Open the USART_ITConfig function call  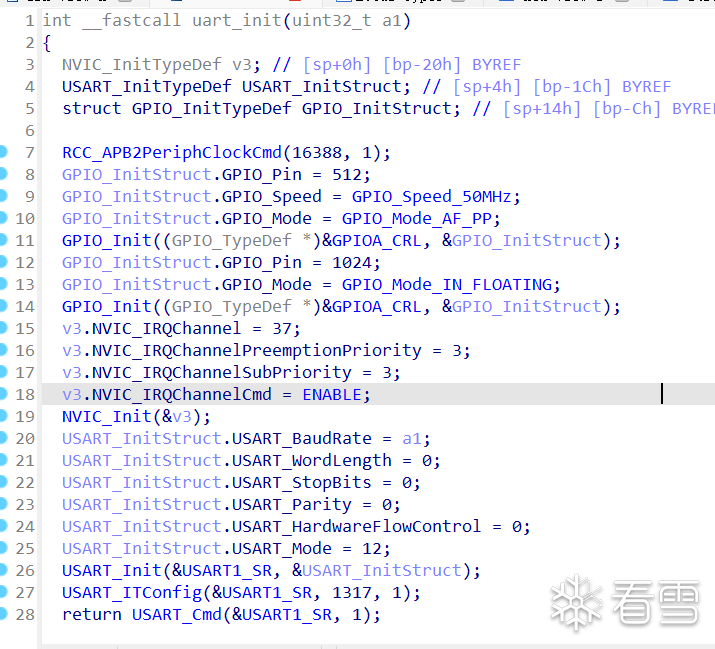coord(132,593)
